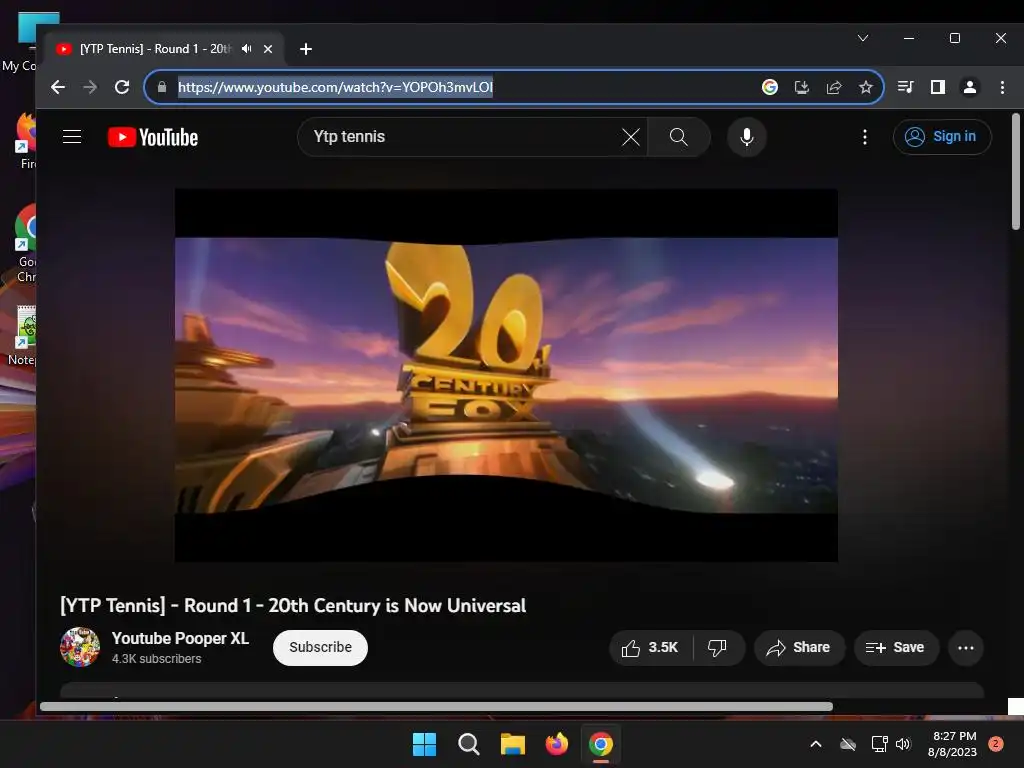Open a new browser tab
The height and width of the screenshot is (768, 1024).
tap(306, 49)
